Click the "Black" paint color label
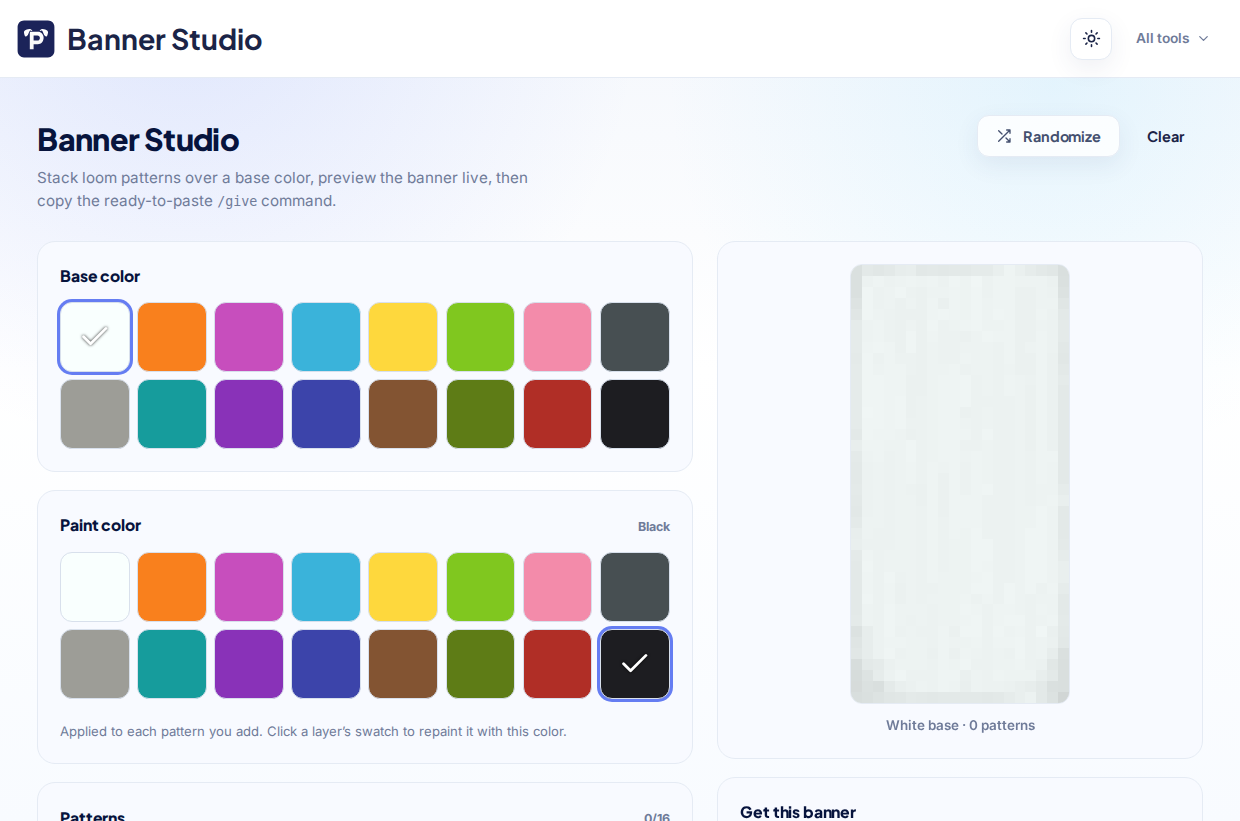1240x821 pixels. point(654,527)
